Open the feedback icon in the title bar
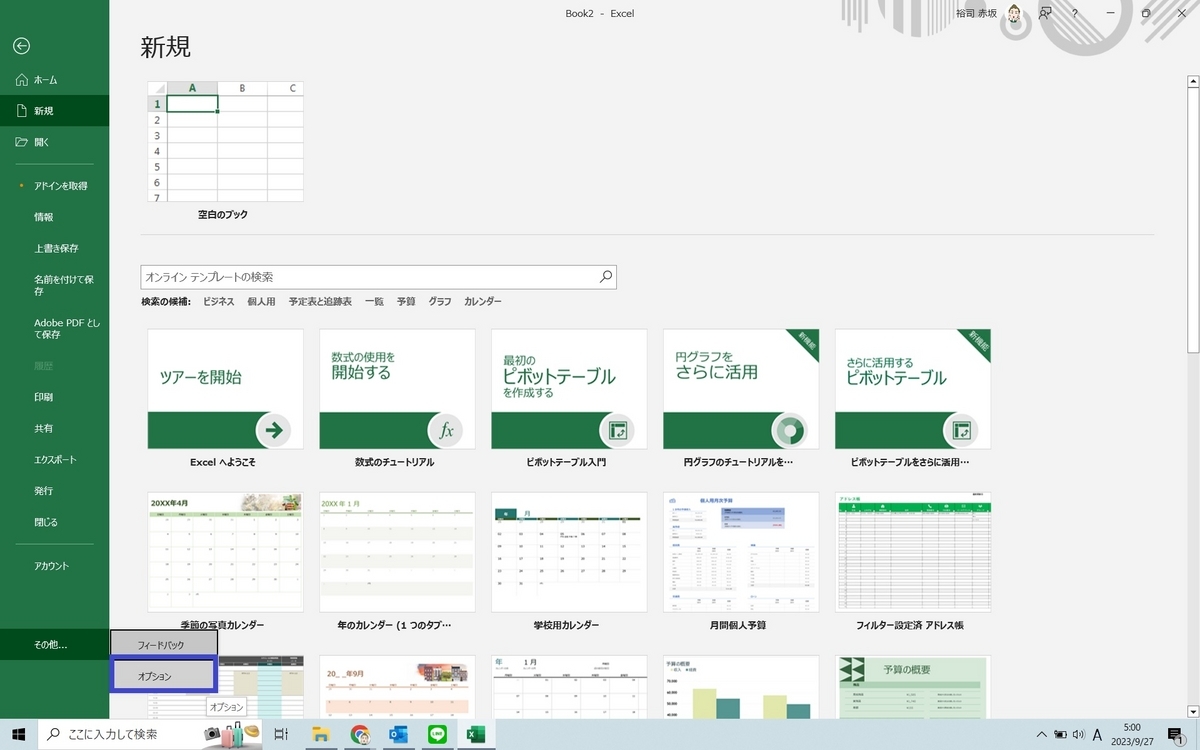The image size is (1200, 750). [1045, 13]
